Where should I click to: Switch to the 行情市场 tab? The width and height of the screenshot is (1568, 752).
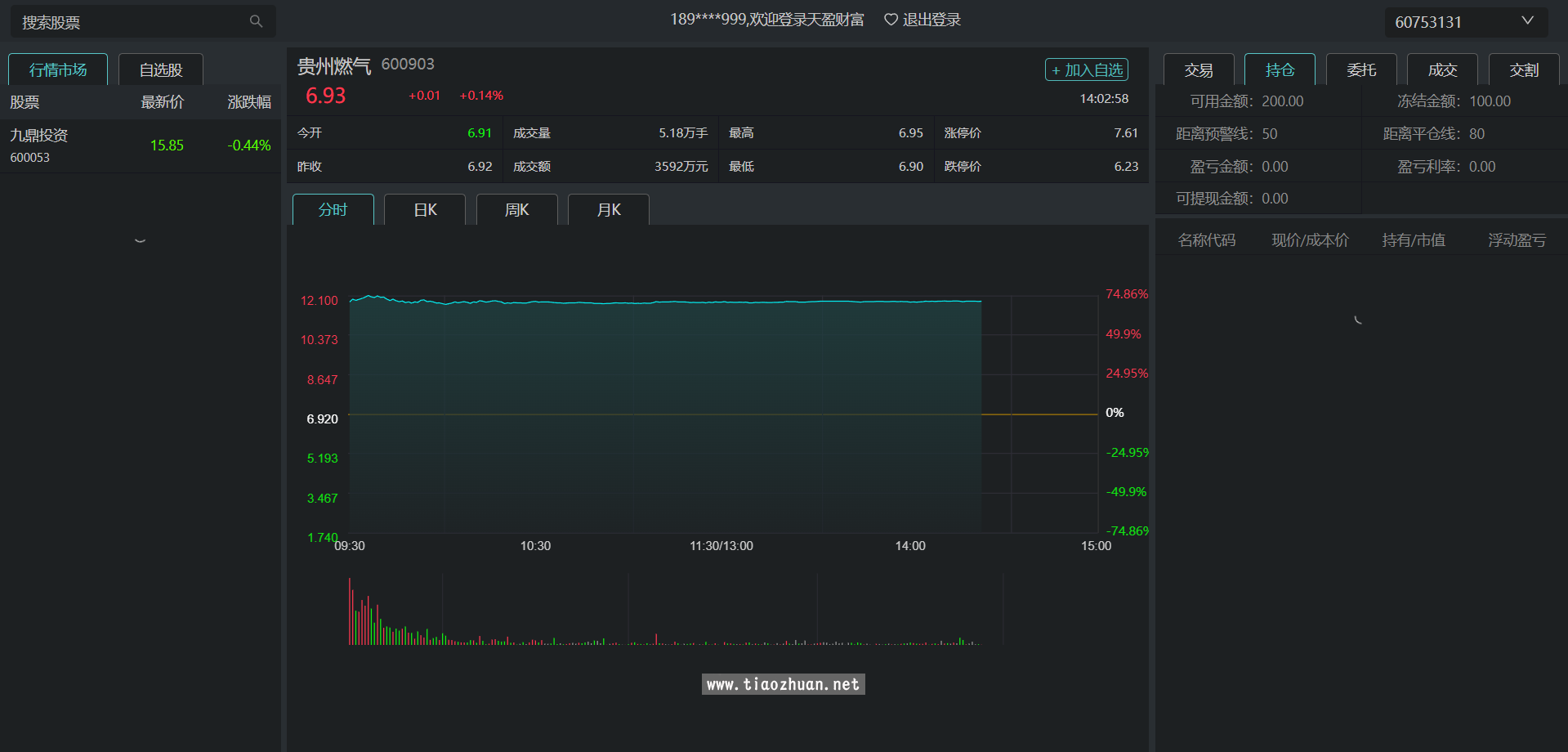point(58,70)
